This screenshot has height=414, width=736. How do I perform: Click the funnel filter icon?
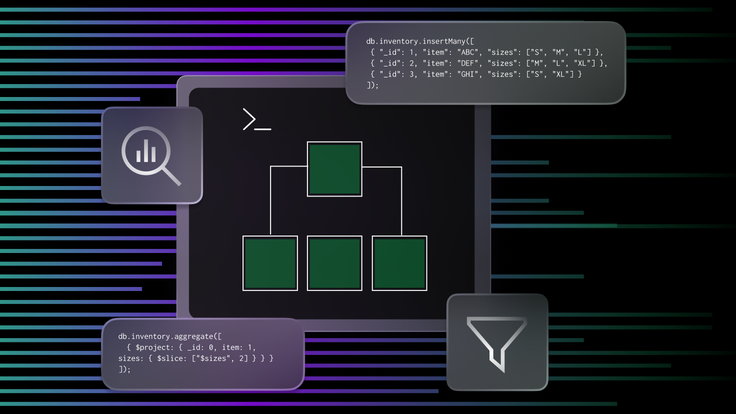497,344
